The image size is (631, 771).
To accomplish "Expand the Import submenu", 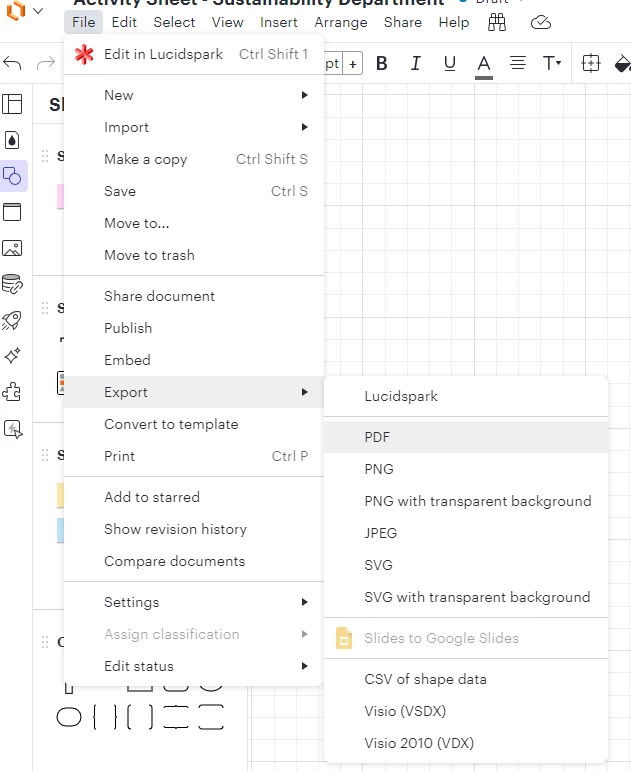I will click(194, 127).
